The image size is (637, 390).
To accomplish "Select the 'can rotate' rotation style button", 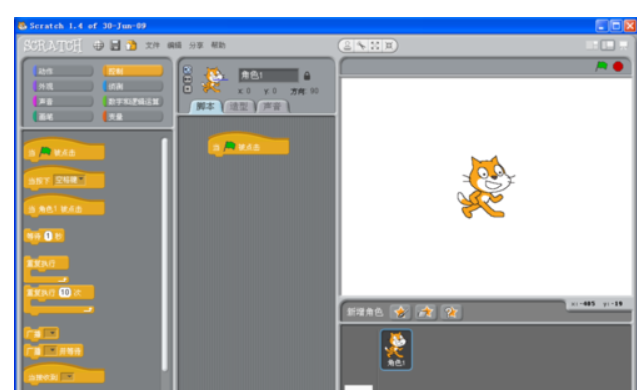I will click(x=187, y=69).
